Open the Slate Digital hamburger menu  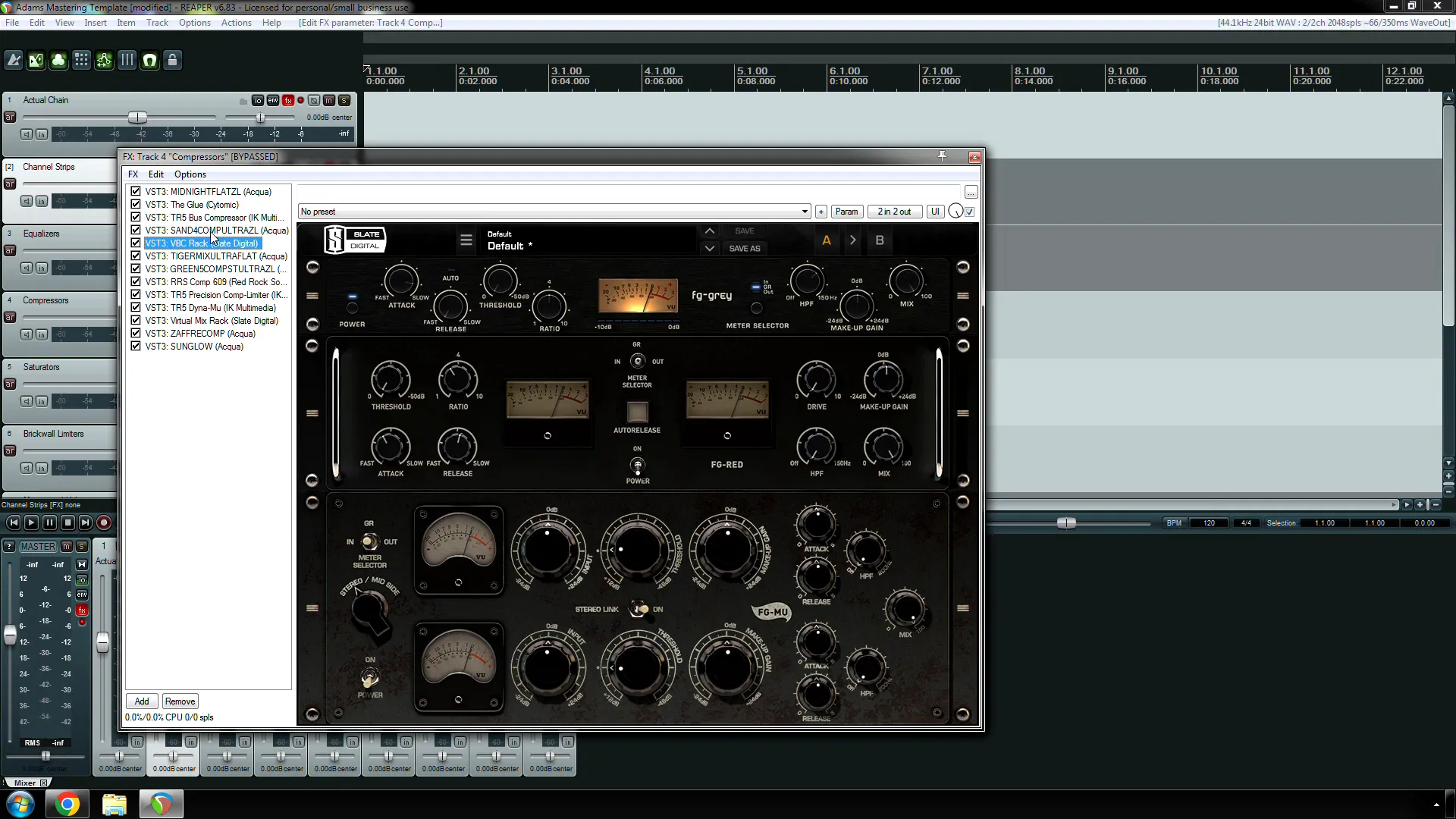click(x=466, y=240)
